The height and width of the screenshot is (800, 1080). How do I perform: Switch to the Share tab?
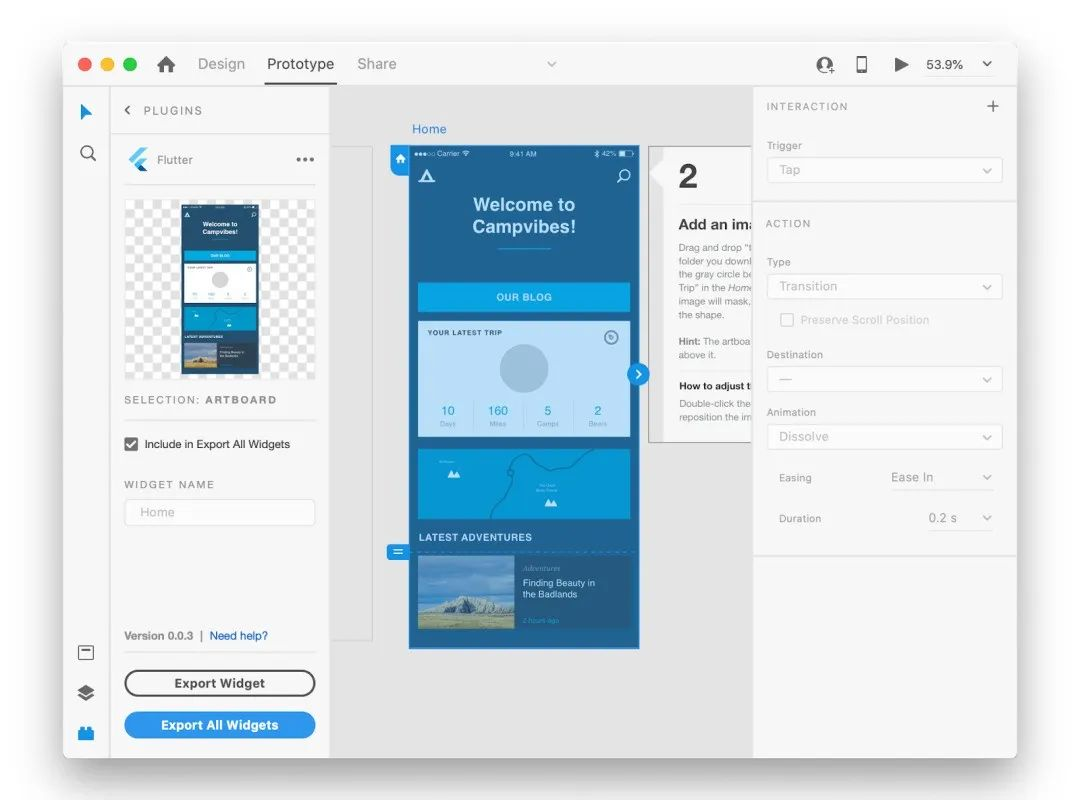(x=377, y=64)
